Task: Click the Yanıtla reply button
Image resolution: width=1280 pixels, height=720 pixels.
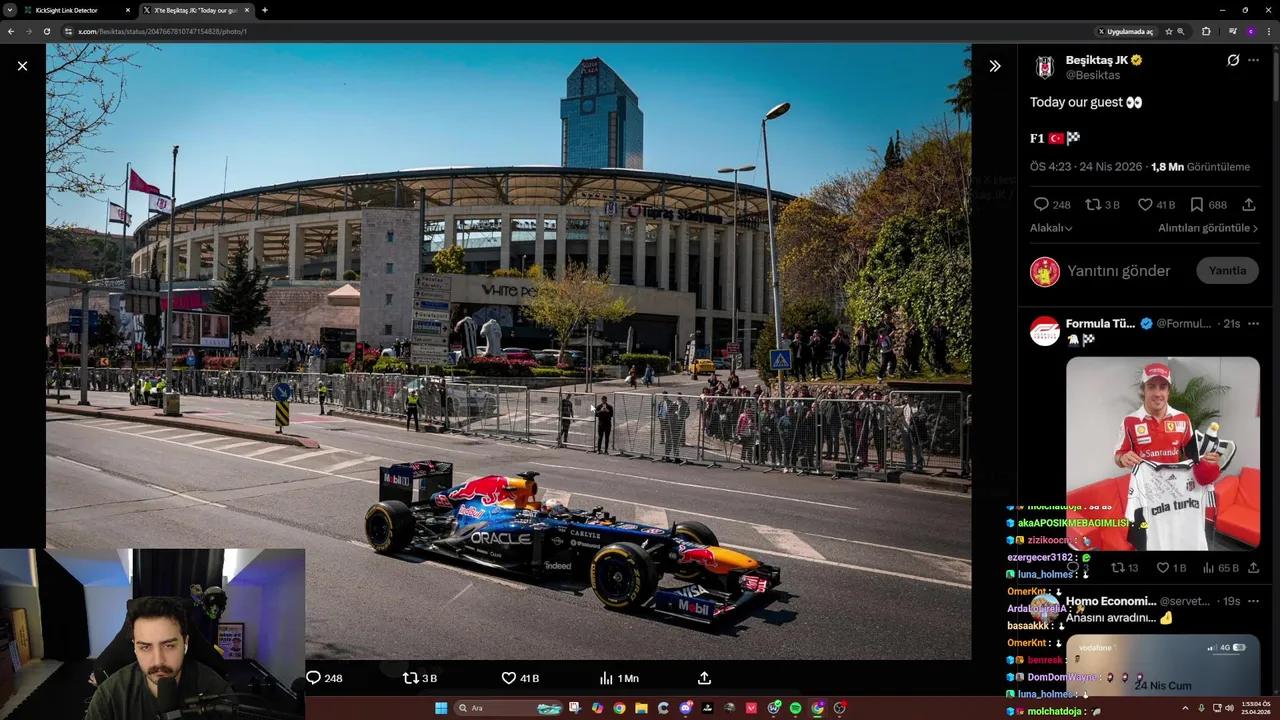Action: 1227,271
